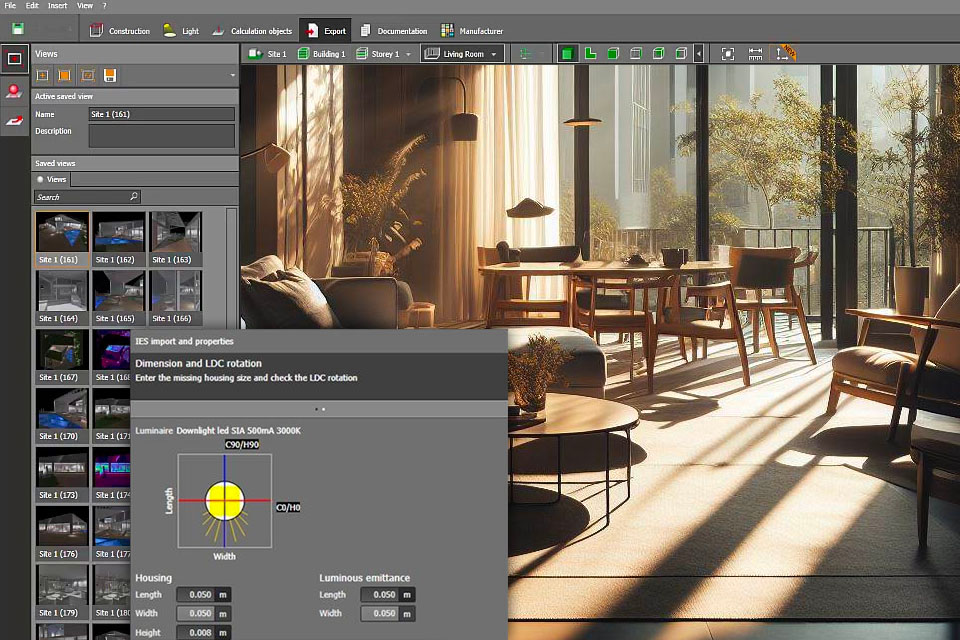Switch to the Light mode
This screenshot has height=640, width=960.
pyautogui.click(x=181, y=31)
